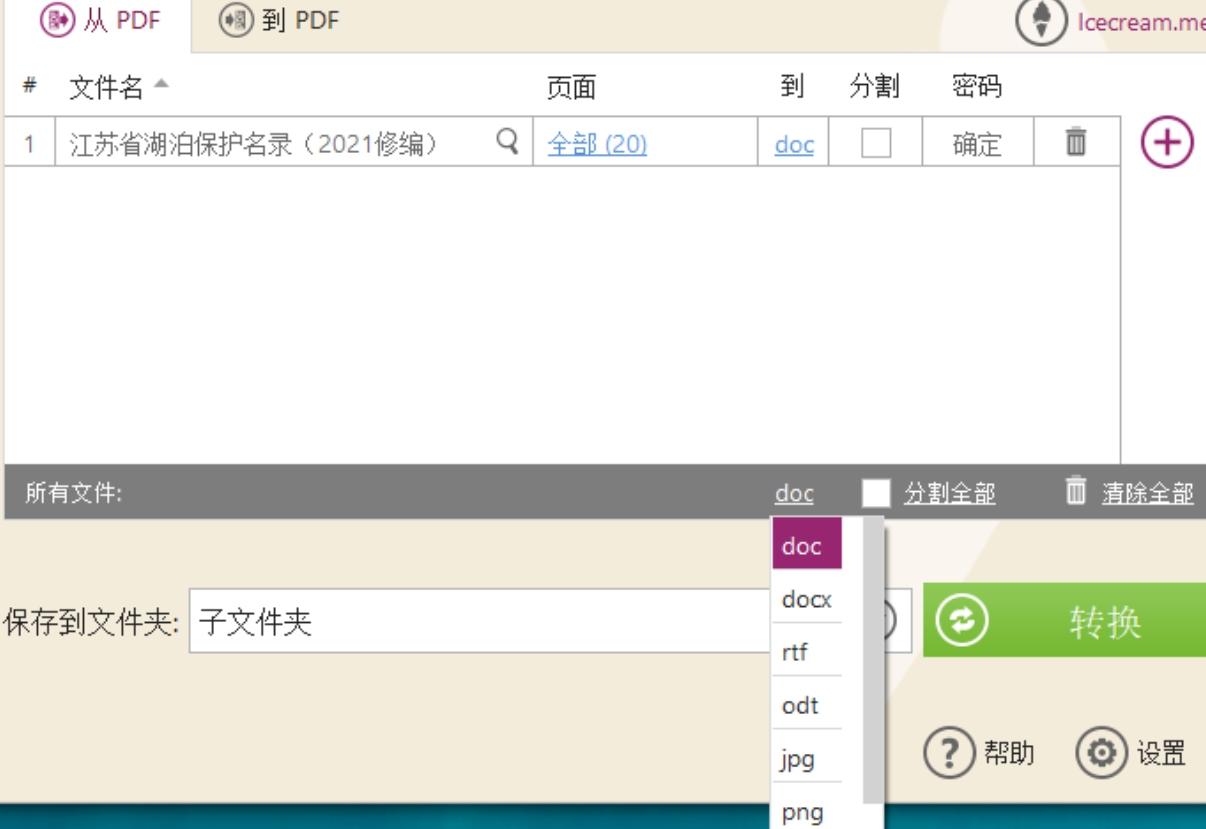
Task: Select odt from the format list
Action: point(807,706)
